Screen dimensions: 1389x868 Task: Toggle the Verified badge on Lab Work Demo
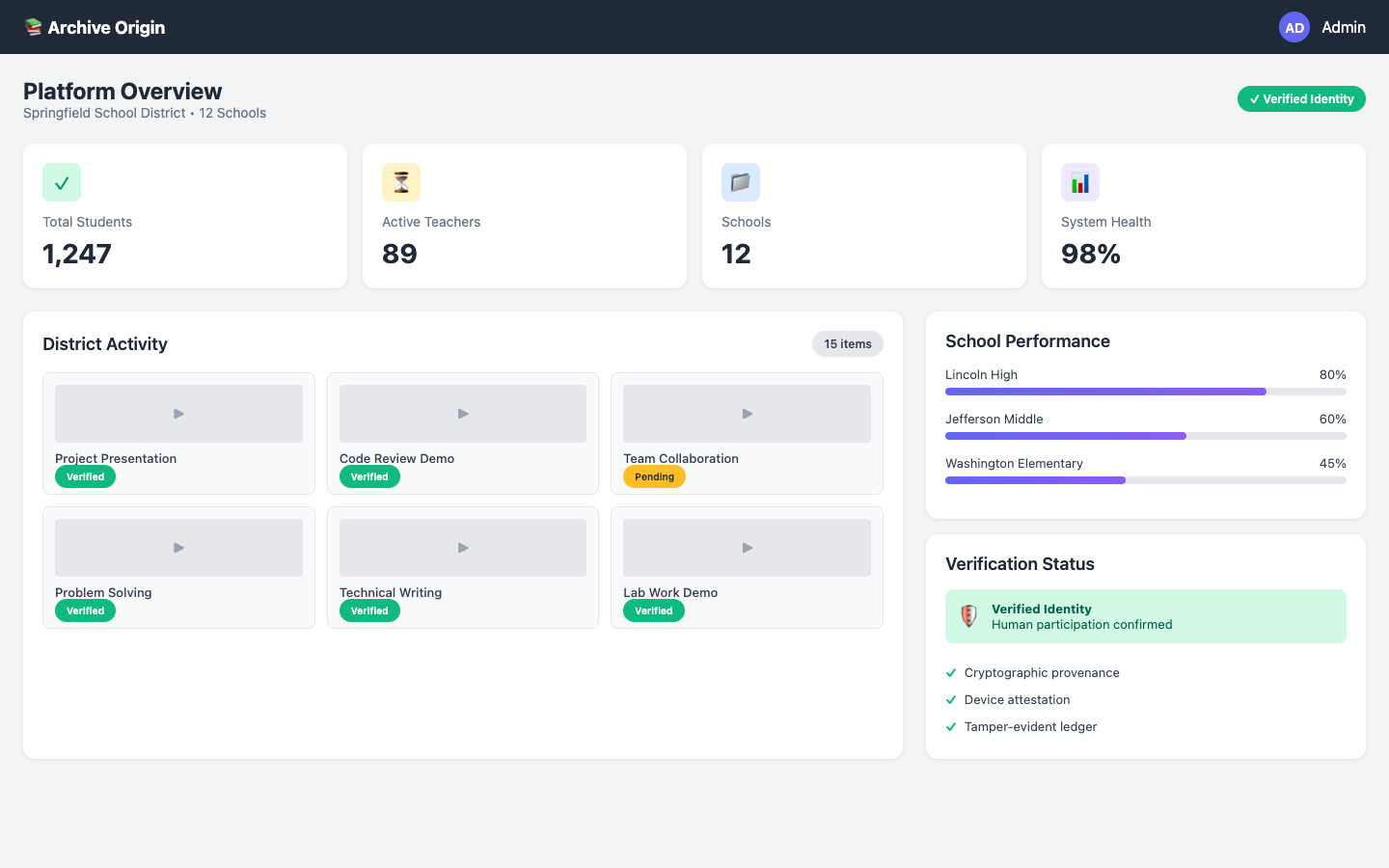(x=653, y=610)
